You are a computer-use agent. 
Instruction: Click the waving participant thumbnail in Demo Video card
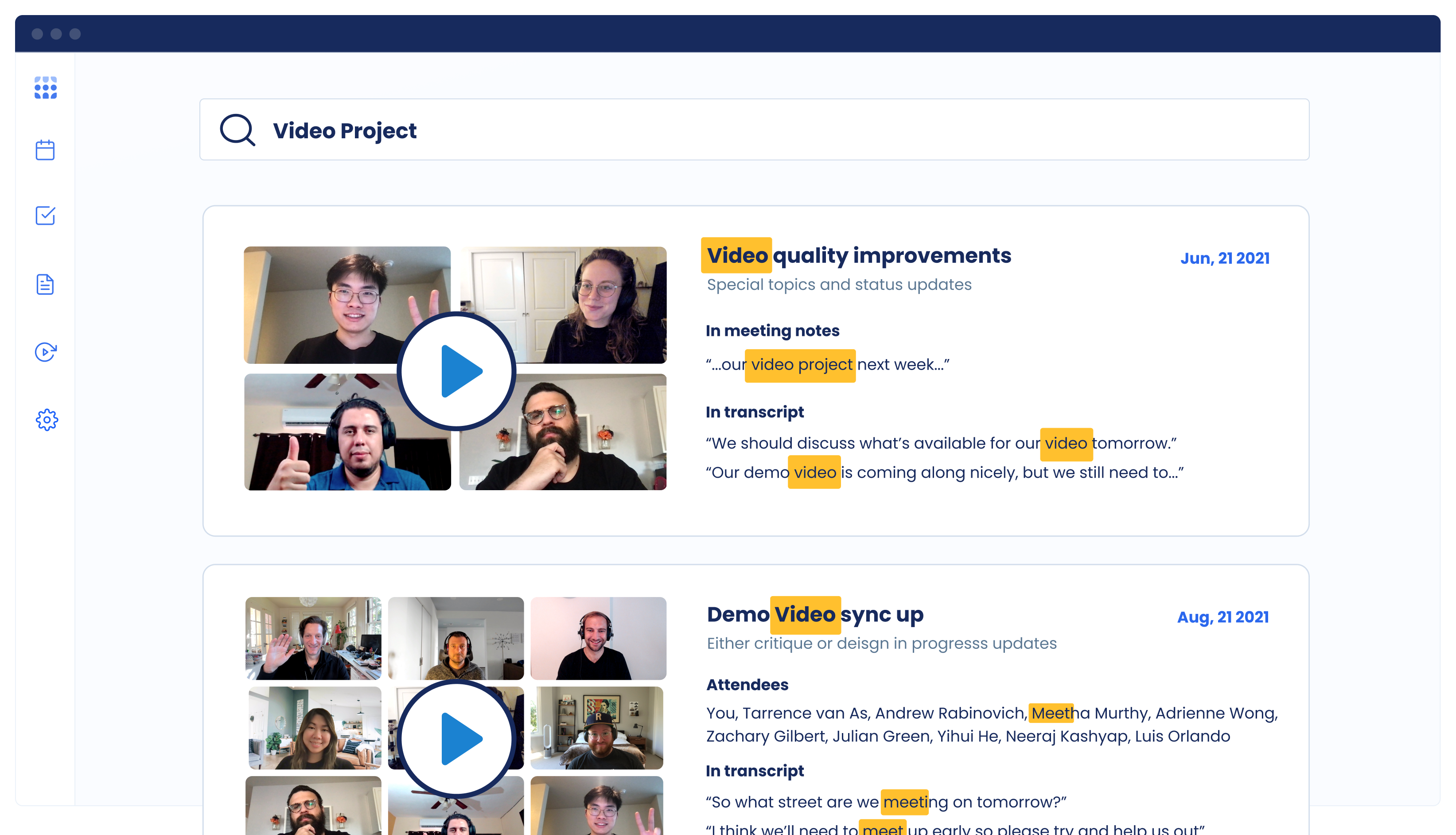click(313, 638)
